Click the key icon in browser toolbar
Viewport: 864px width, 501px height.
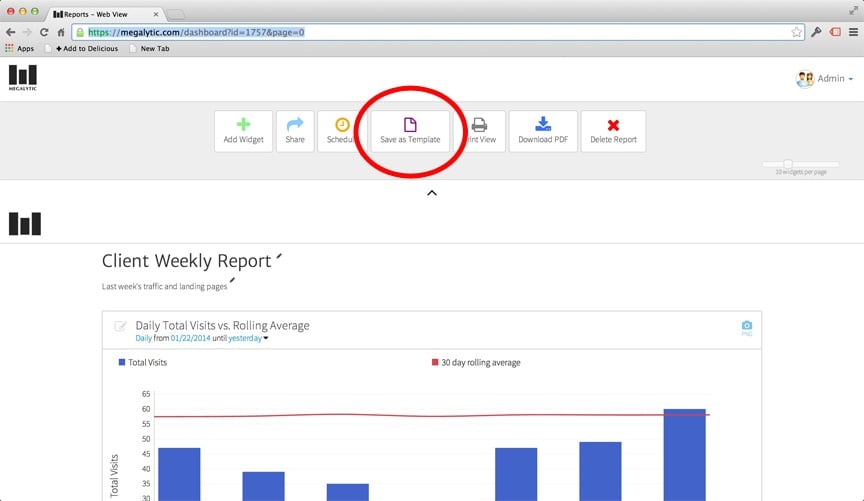coord(816,32)
